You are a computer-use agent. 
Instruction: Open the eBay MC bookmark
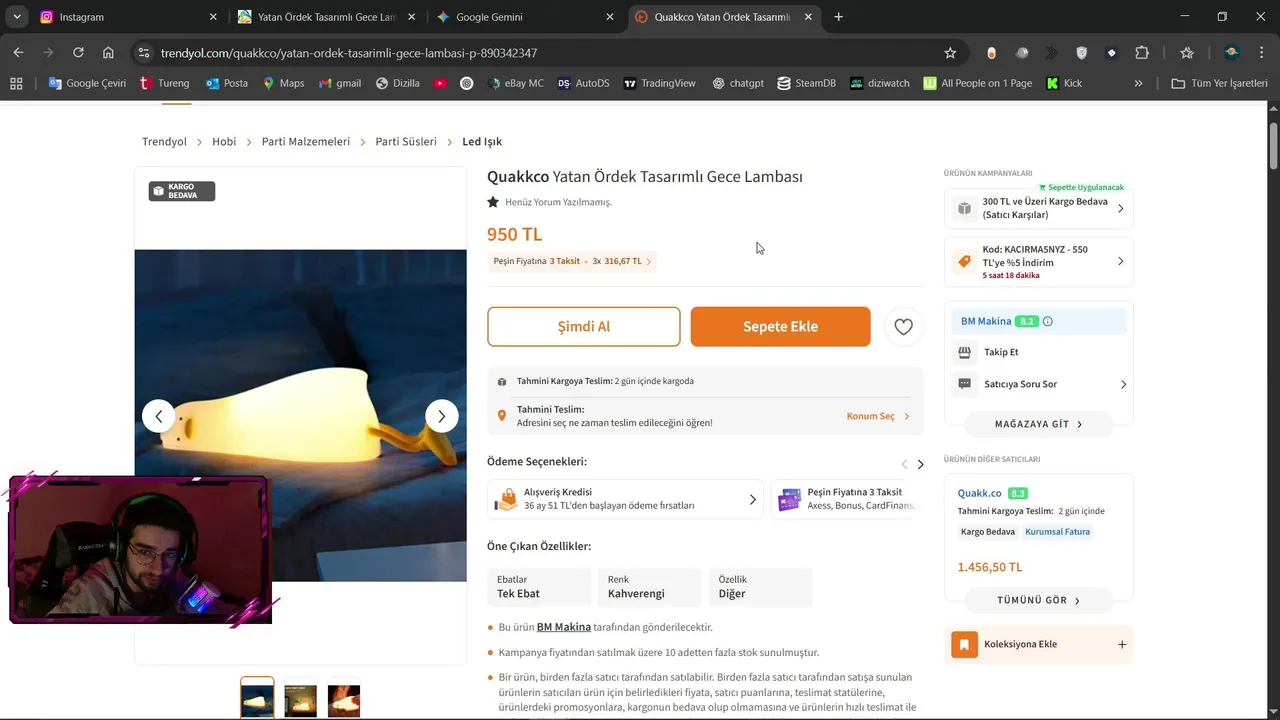point(515,83)
